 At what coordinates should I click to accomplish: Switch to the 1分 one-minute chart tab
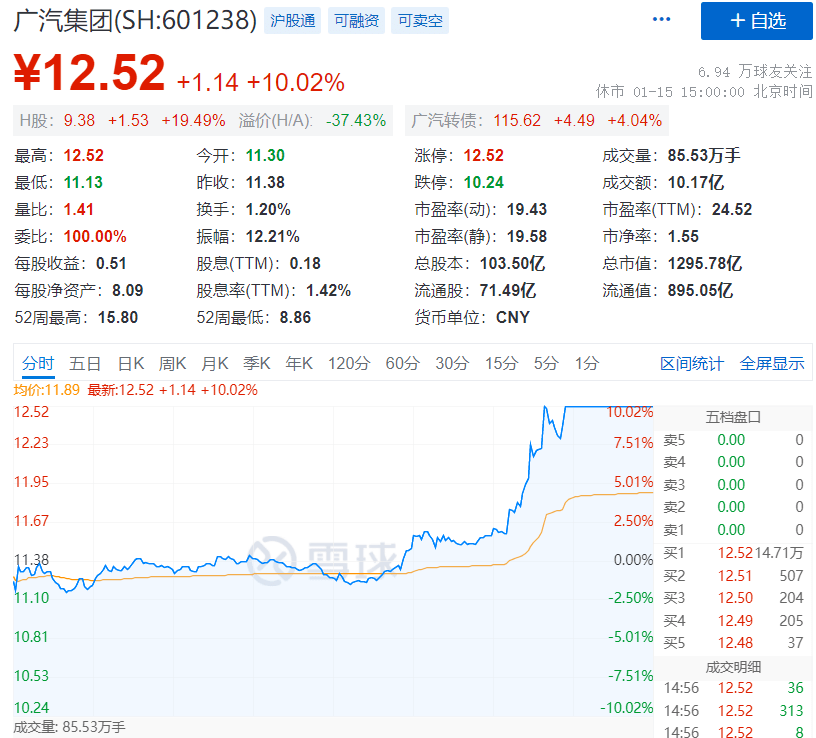(x=586, y=364)
